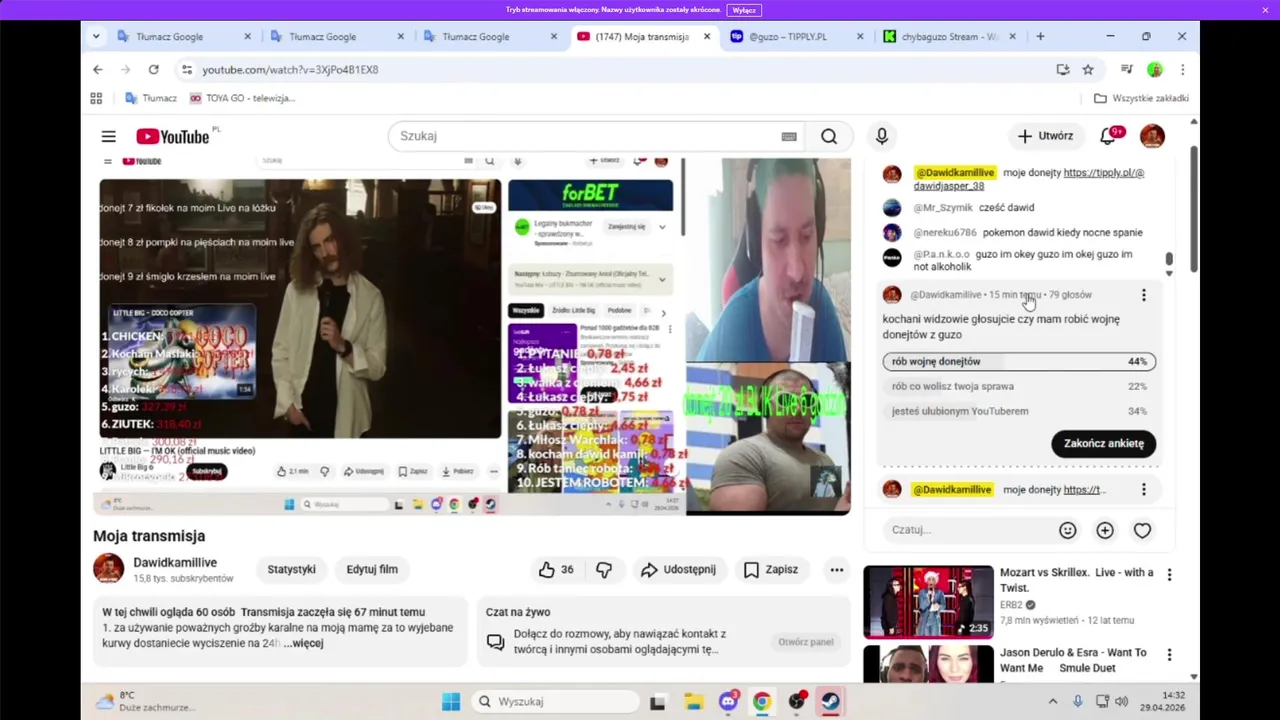Send a heart reaction in live chat
The height and width of the screenshot is (720, 1280).
(x=1142, y=530)
